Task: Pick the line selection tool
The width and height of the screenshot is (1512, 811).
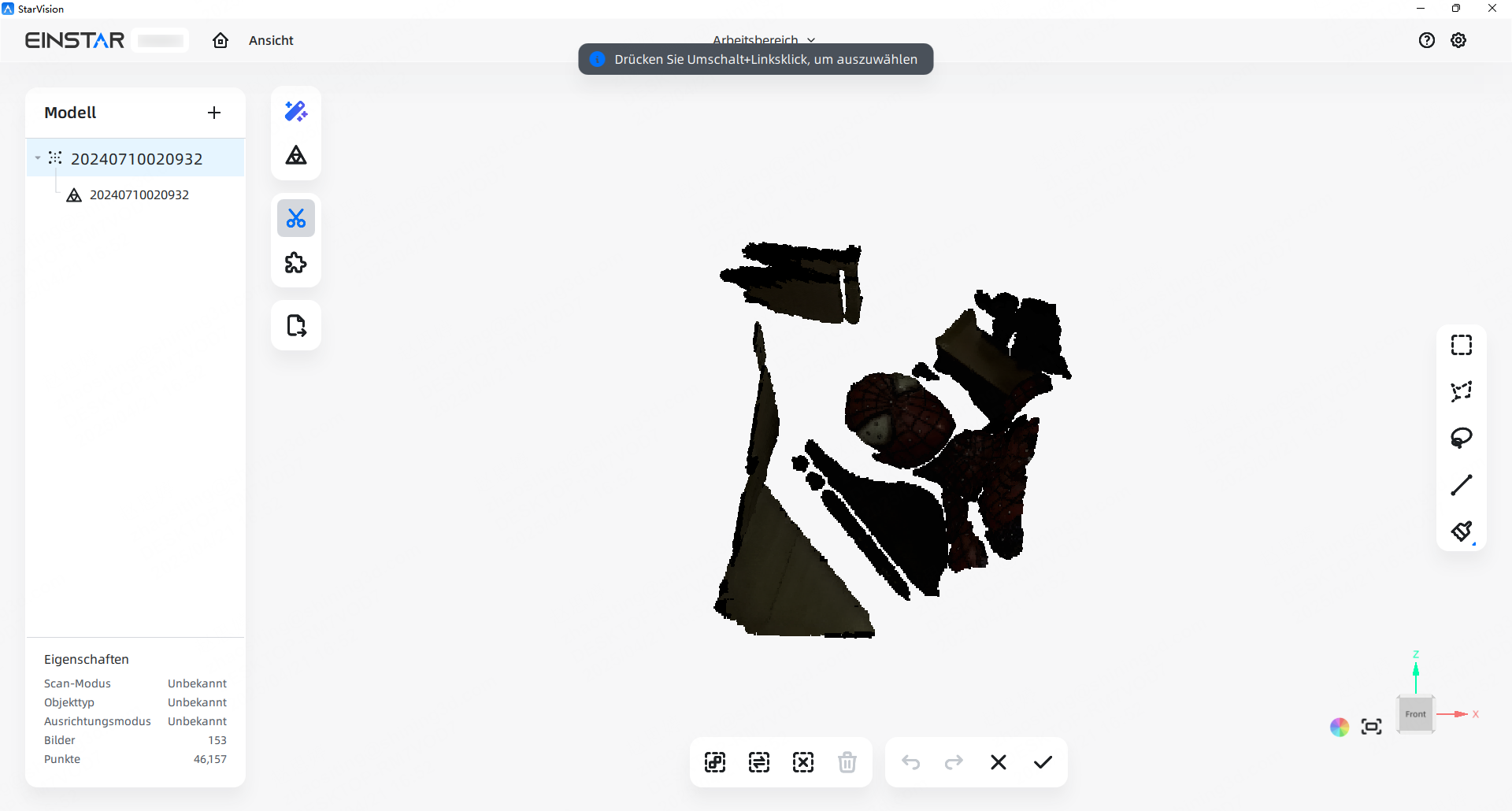Action: (1462, 485)
